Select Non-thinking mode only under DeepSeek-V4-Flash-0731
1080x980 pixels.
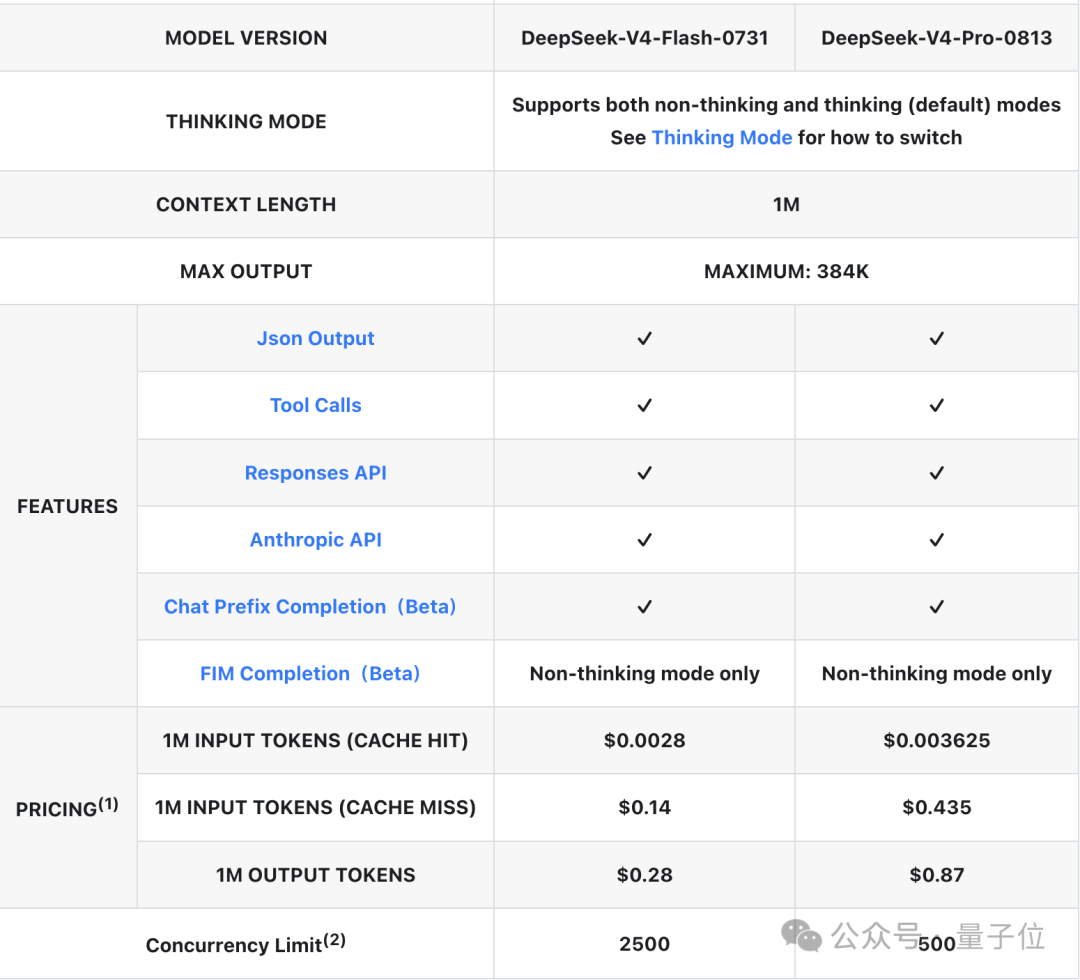[645, 673]
